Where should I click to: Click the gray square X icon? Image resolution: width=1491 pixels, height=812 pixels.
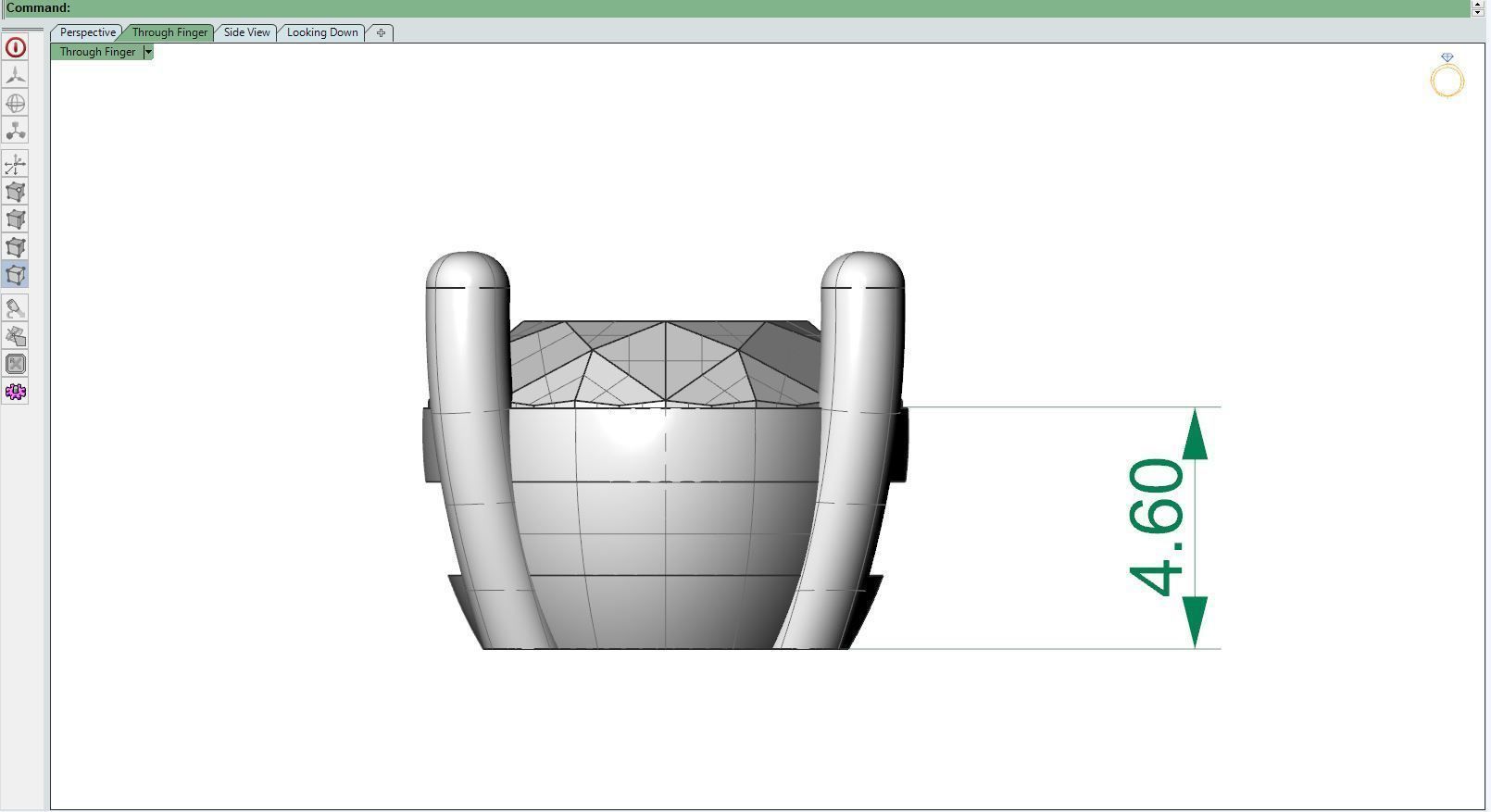(16, 364)
